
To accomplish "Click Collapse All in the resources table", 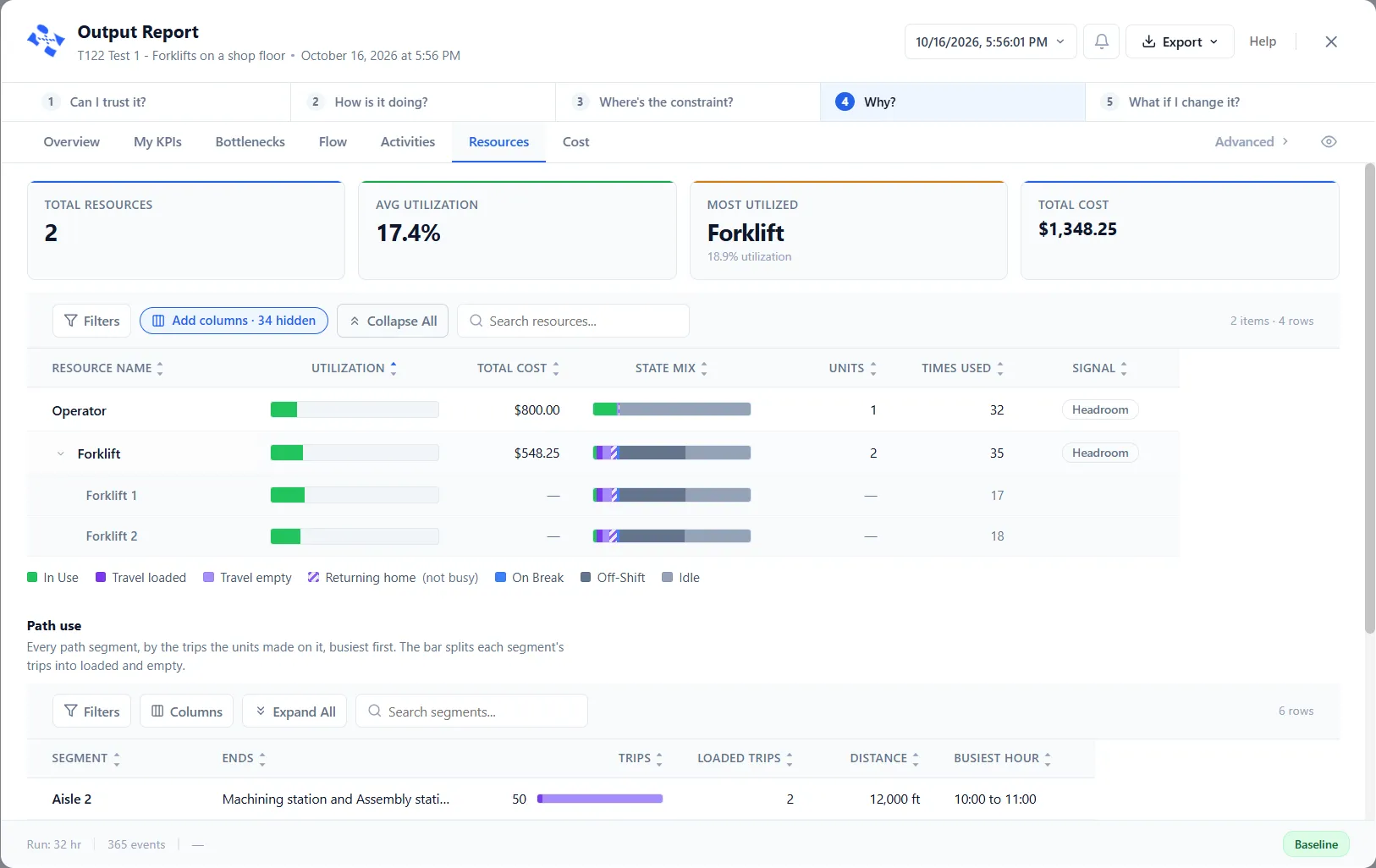I will point(393,321).
